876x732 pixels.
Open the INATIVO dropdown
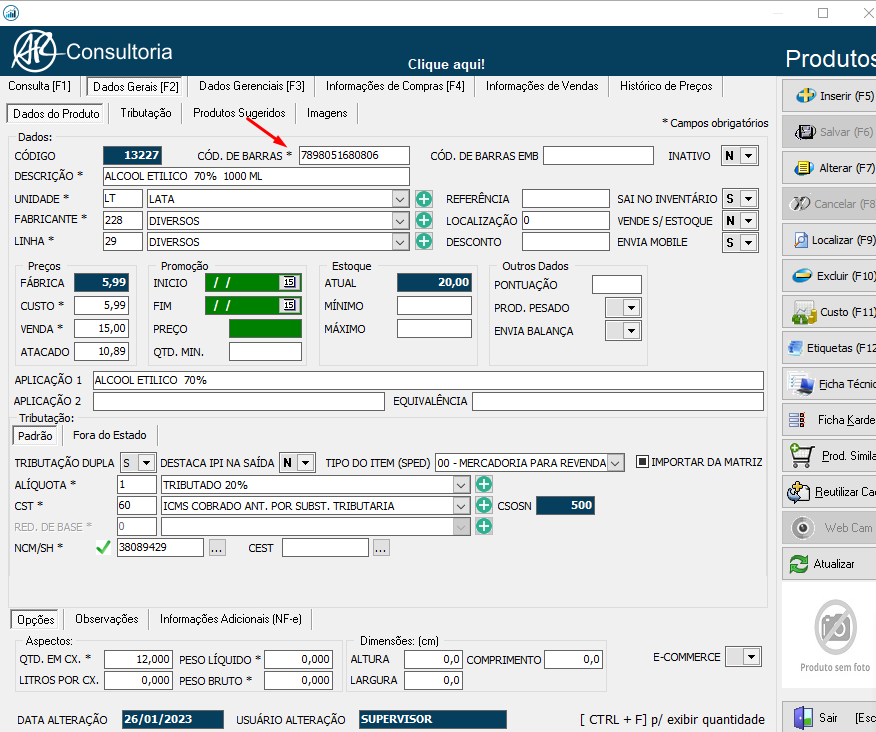tap(749, 155)
